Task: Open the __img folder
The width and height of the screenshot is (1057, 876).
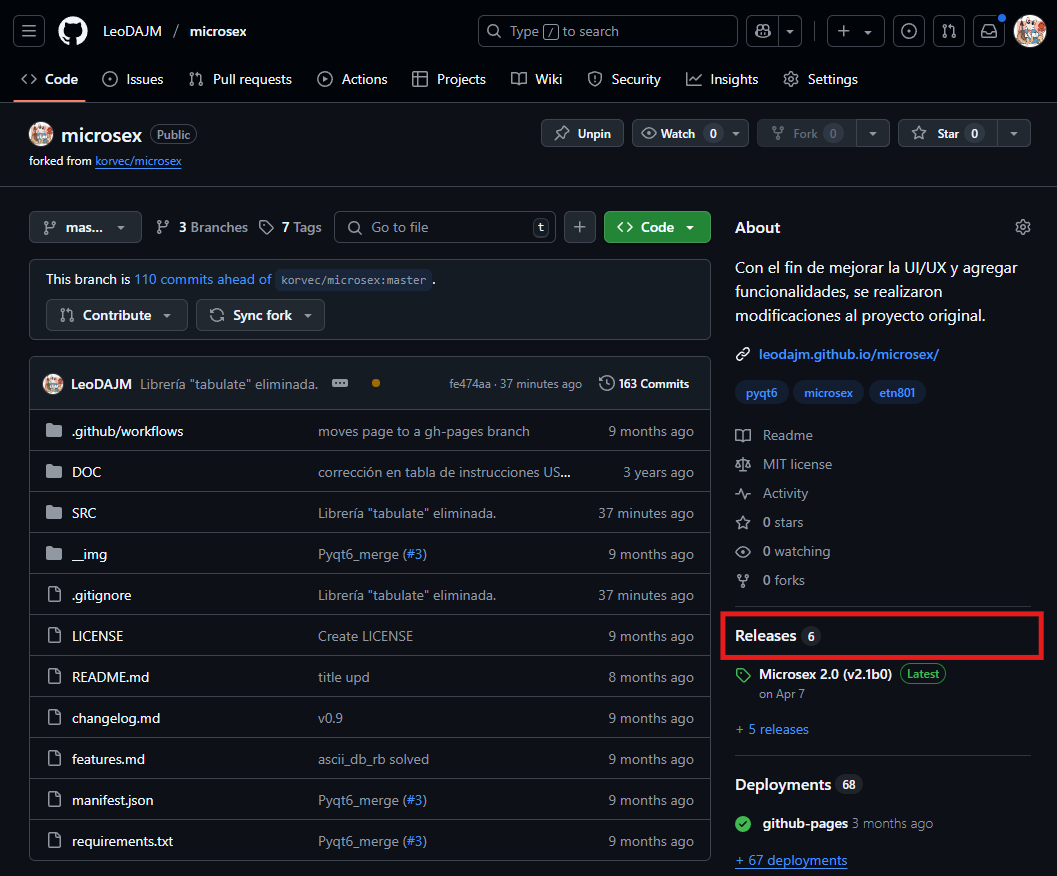Action: (90, 554)
